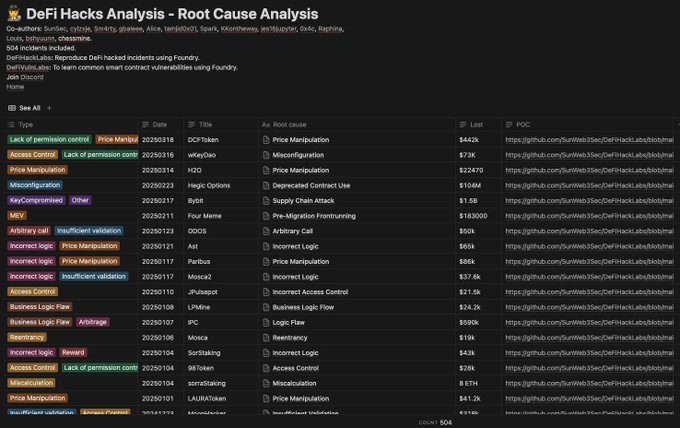Click page icon of Access Control root cause

pyautogui.click(x=266, y=368)
